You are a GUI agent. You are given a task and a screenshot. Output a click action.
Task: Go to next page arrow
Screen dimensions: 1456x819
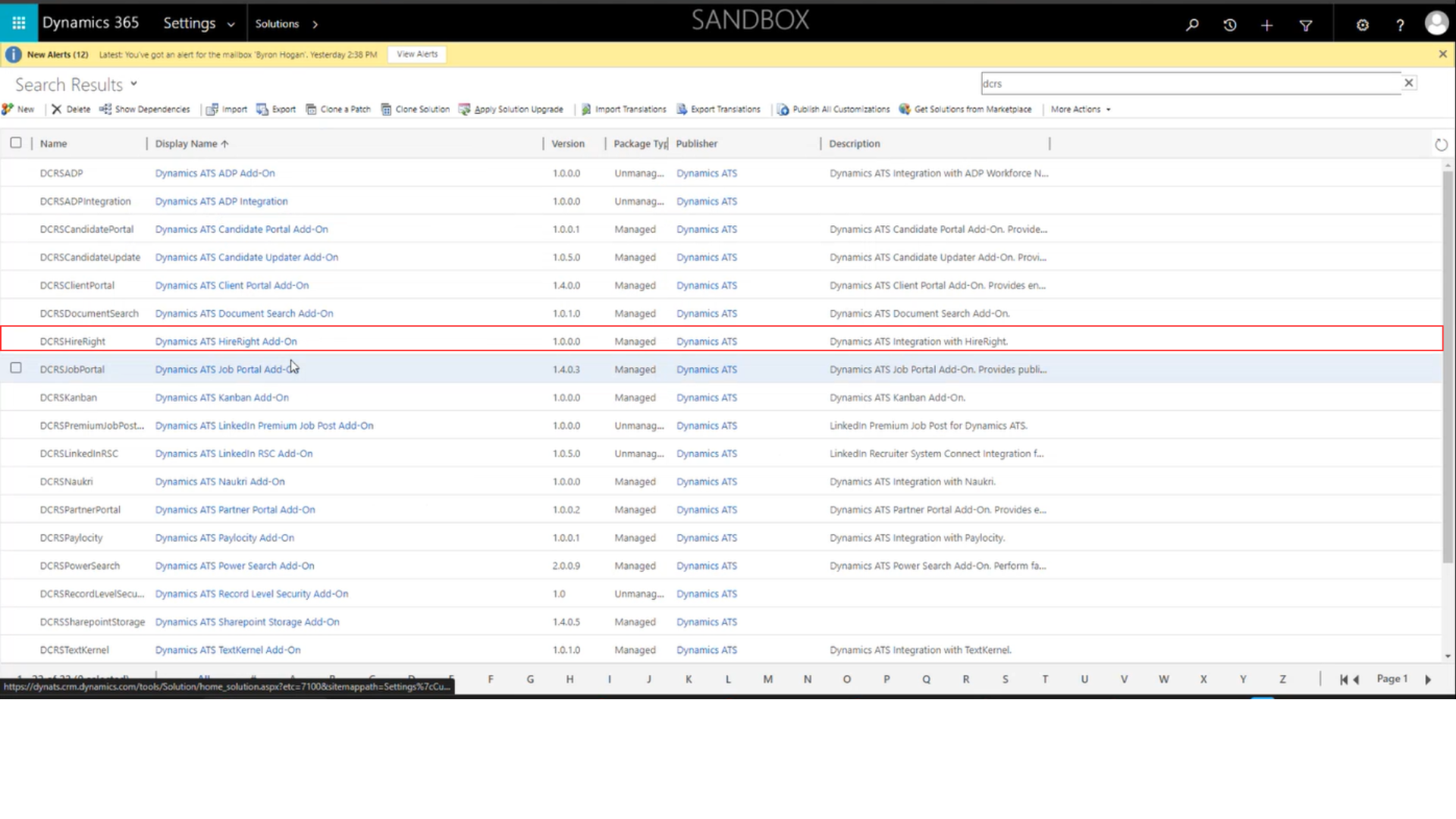pos(1428,679)
